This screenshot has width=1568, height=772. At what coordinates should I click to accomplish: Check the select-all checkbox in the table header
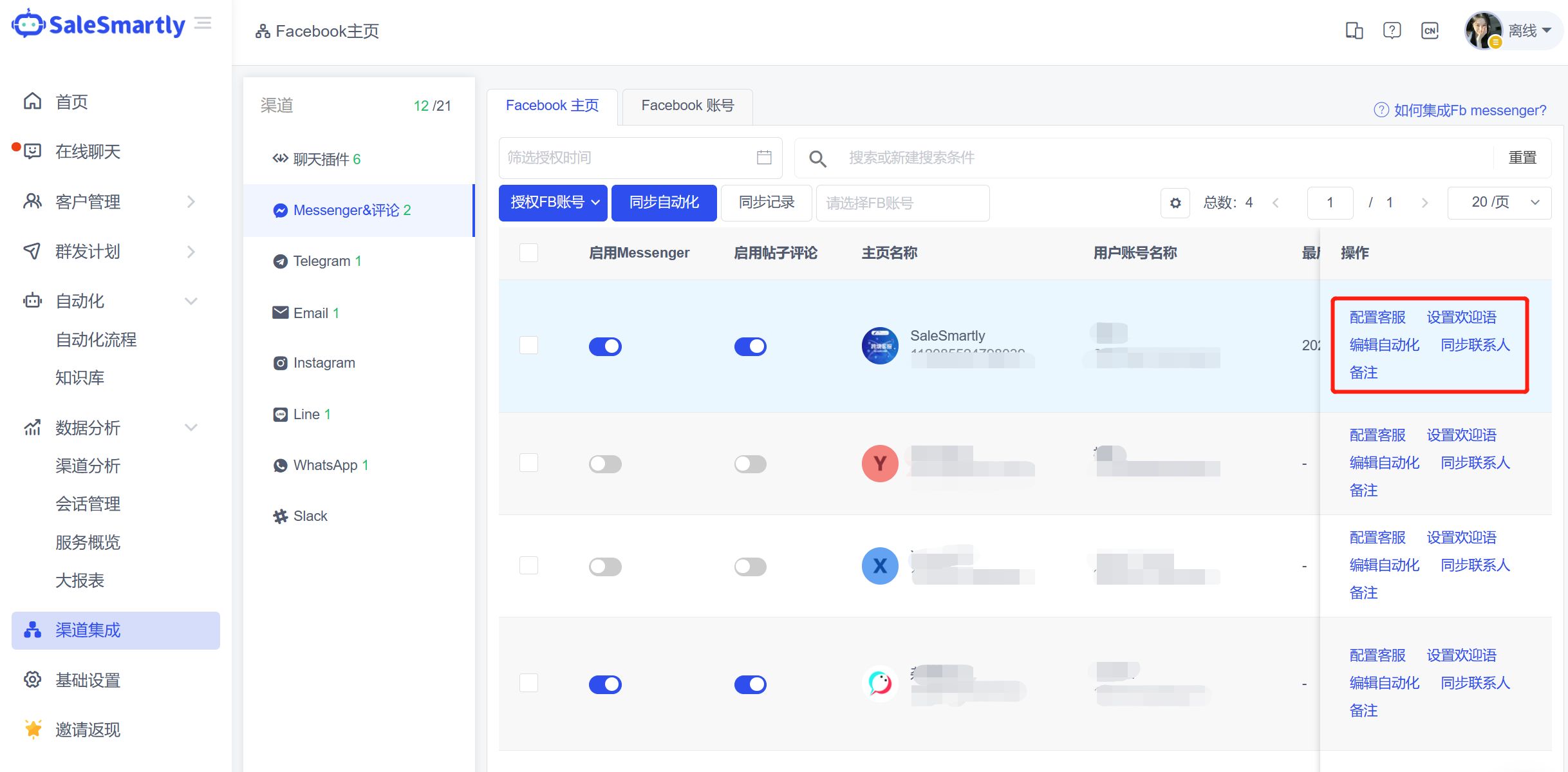point(528,252)
